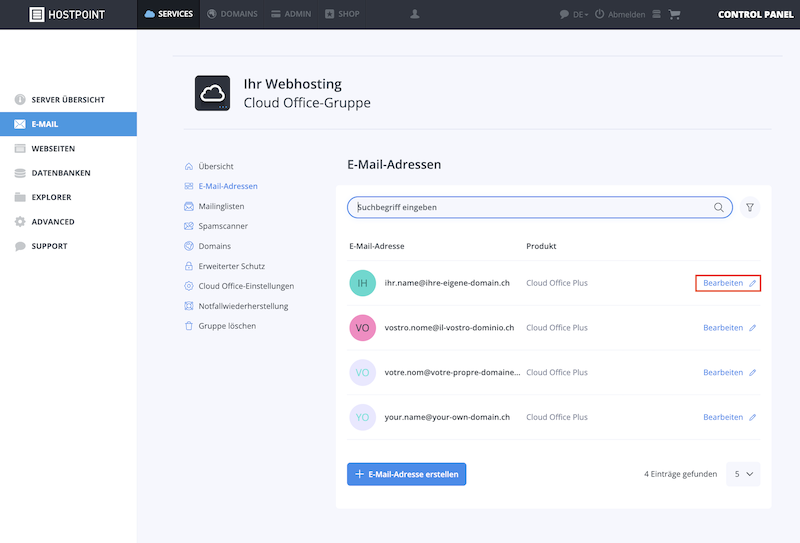Viewport: 800px width, 543px height.
Task: Open the shopping cart icon
Action: point(674,14)
